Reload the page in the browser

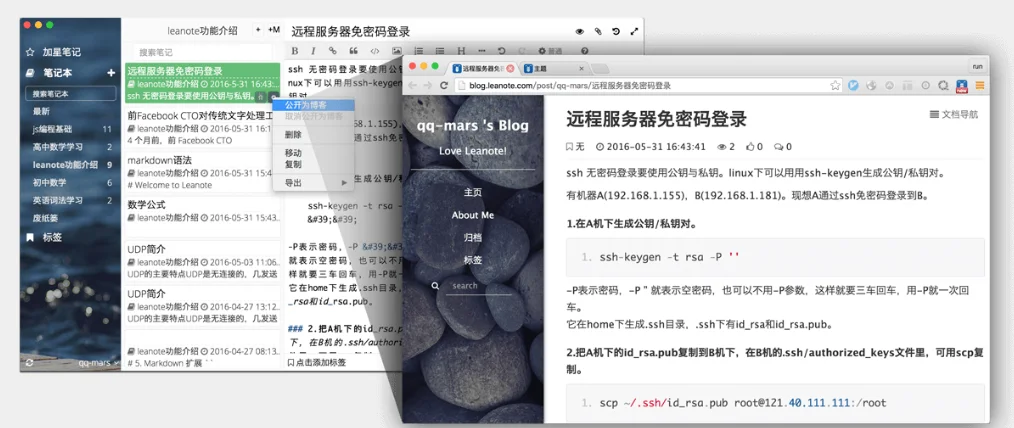click(444, 85)
